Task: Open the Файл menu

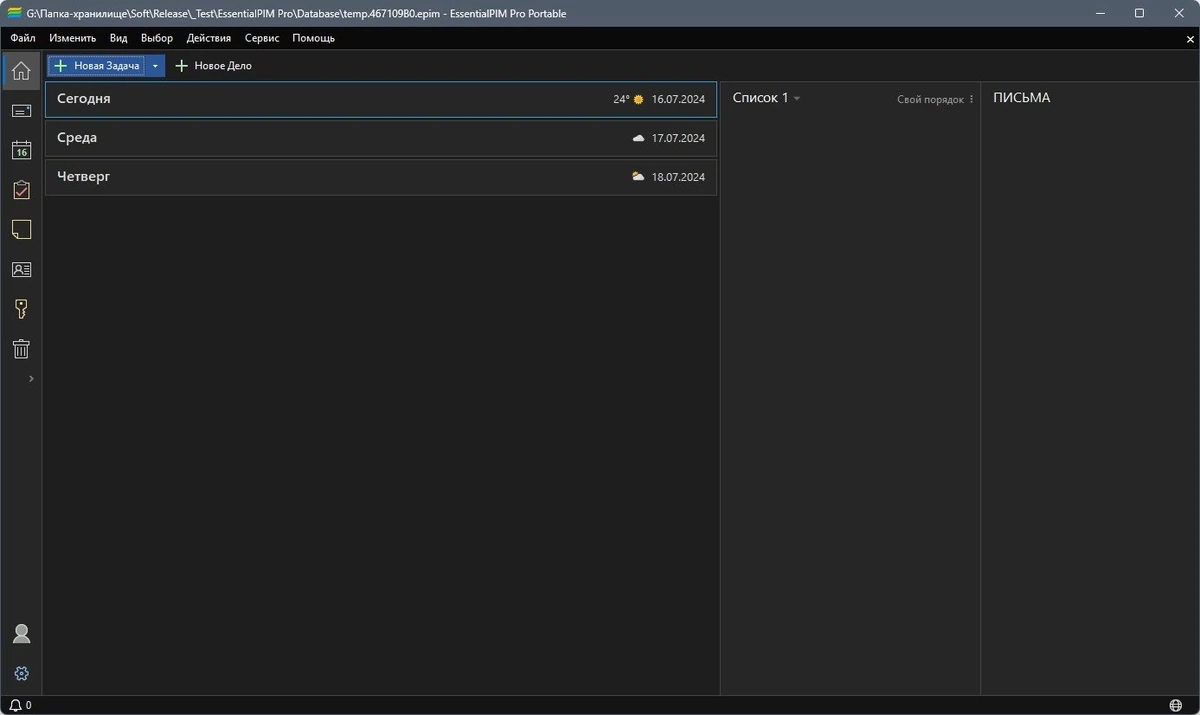Action: pos(23,38)
